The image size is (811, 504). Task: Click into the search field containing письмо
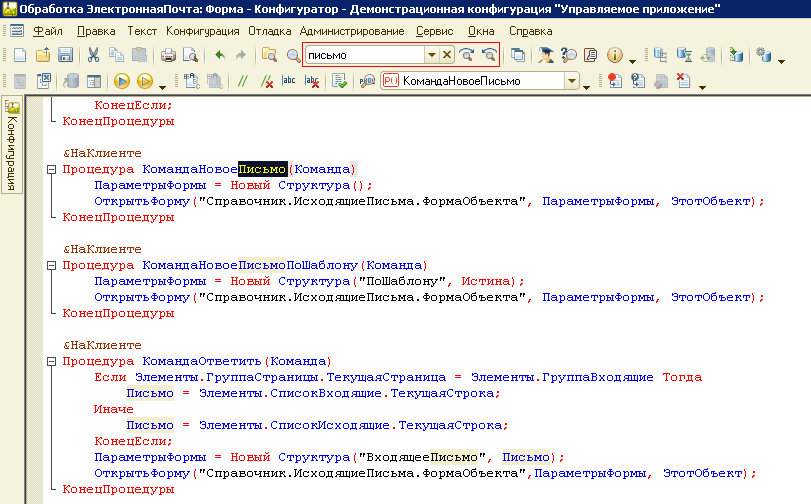[x=365, y=55]
